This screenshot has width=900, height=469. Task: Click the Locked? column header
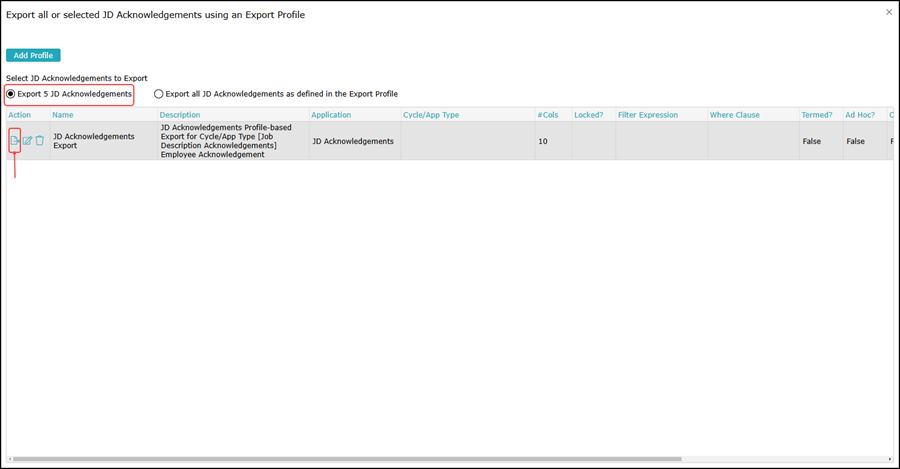(x=588, y=115)
